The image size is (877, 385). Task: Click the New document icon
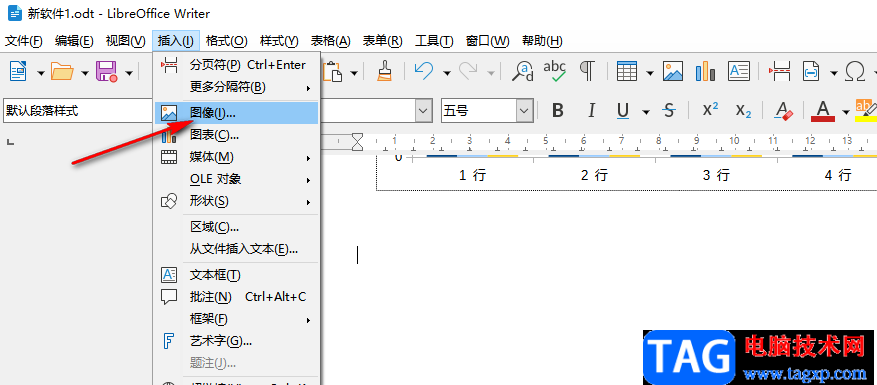click(19, 72)
